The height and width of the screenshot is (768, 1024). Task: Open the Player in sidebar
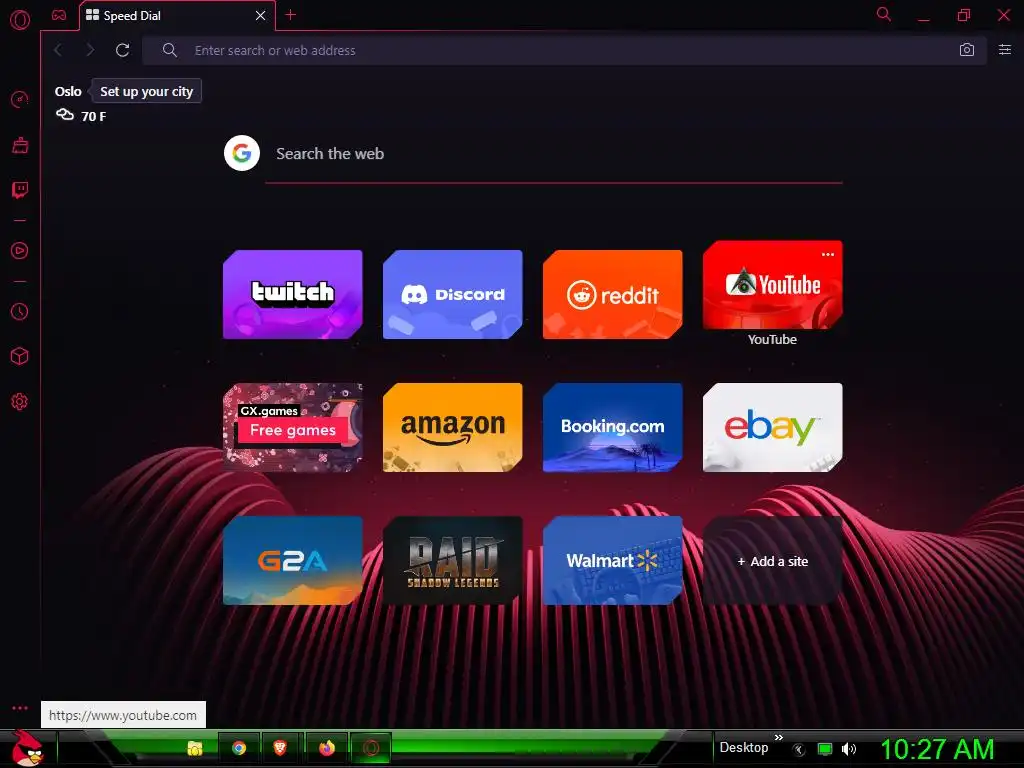point(20,251)
